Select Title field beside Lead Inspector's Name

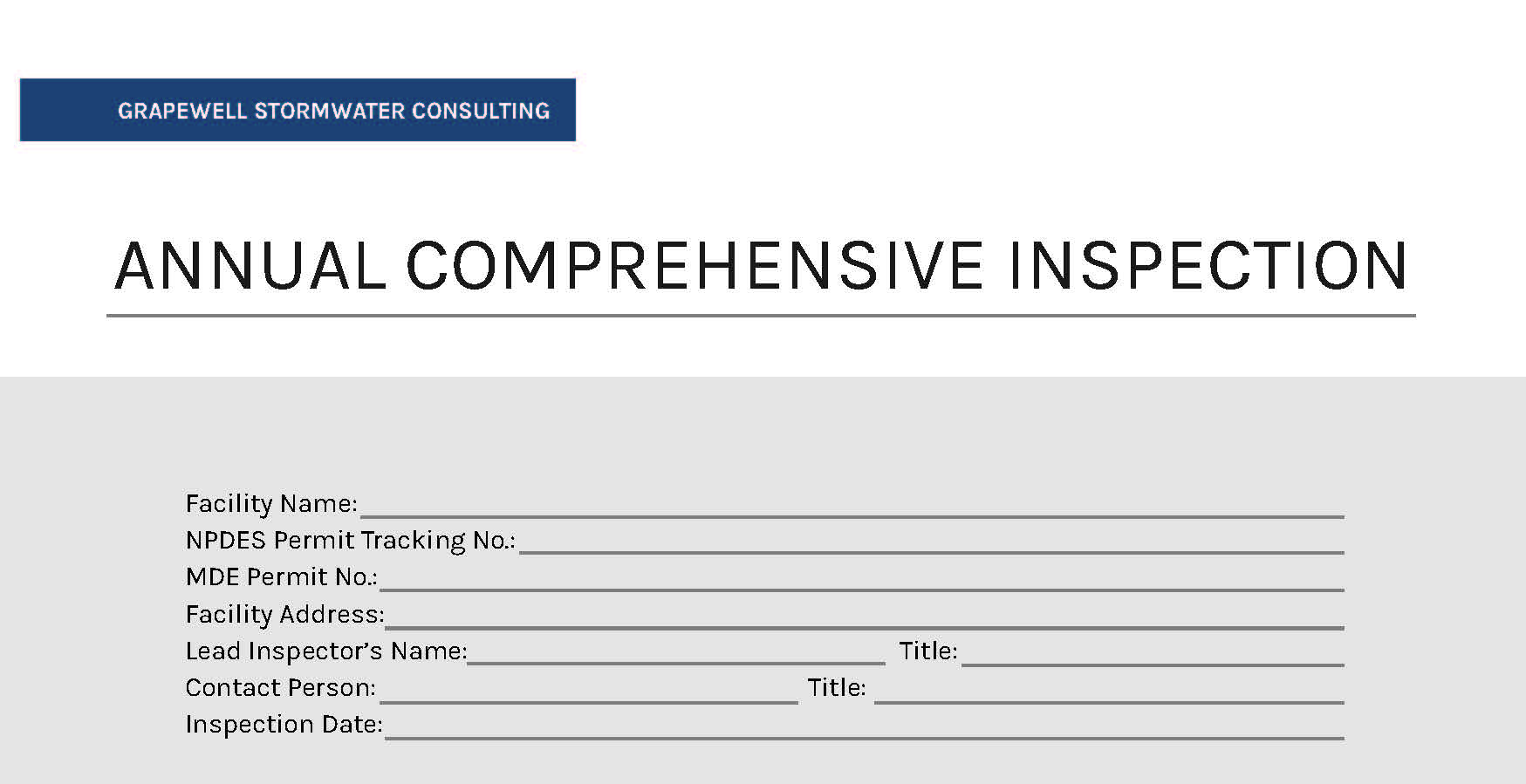(1153, 653)
